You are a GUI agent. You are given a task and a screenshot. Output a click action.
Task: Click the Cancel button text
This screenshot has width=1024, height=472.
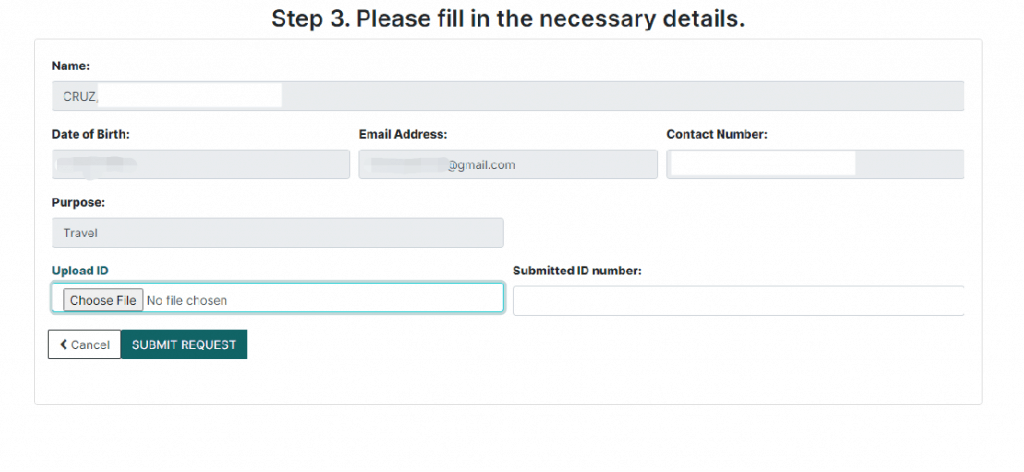coord(90,345)
